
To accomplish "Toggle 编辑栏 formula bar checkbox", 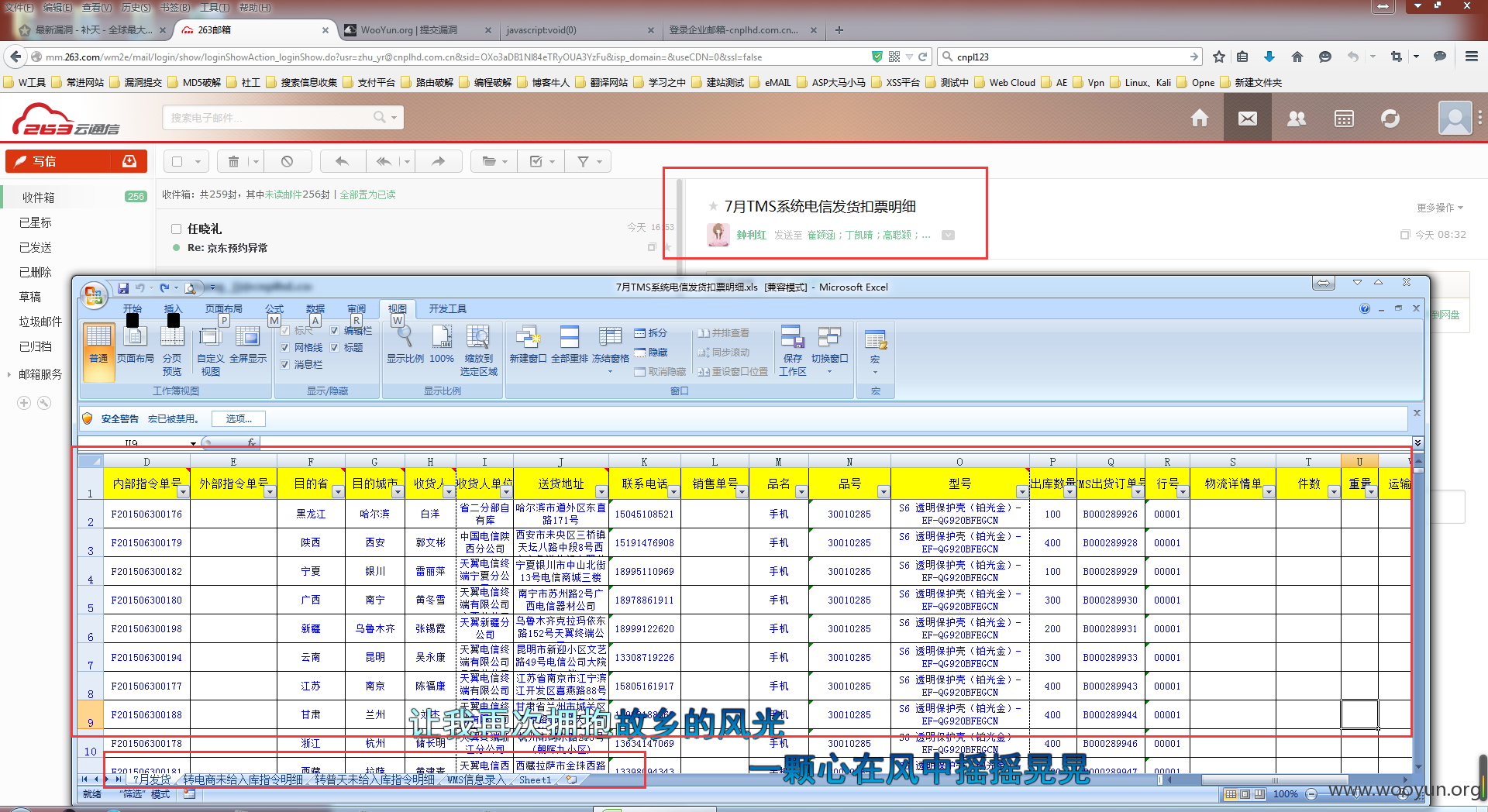I will [335, 331].
